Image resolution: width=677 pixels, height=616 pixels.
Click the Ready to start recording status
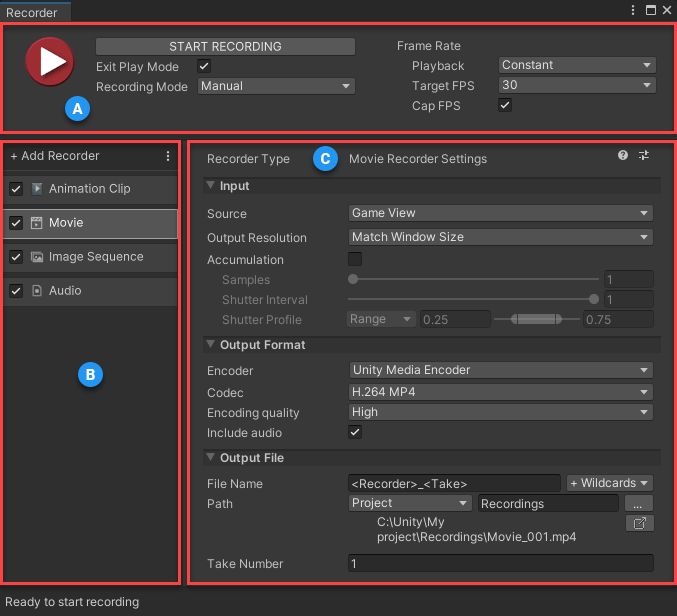pos(72,602)
